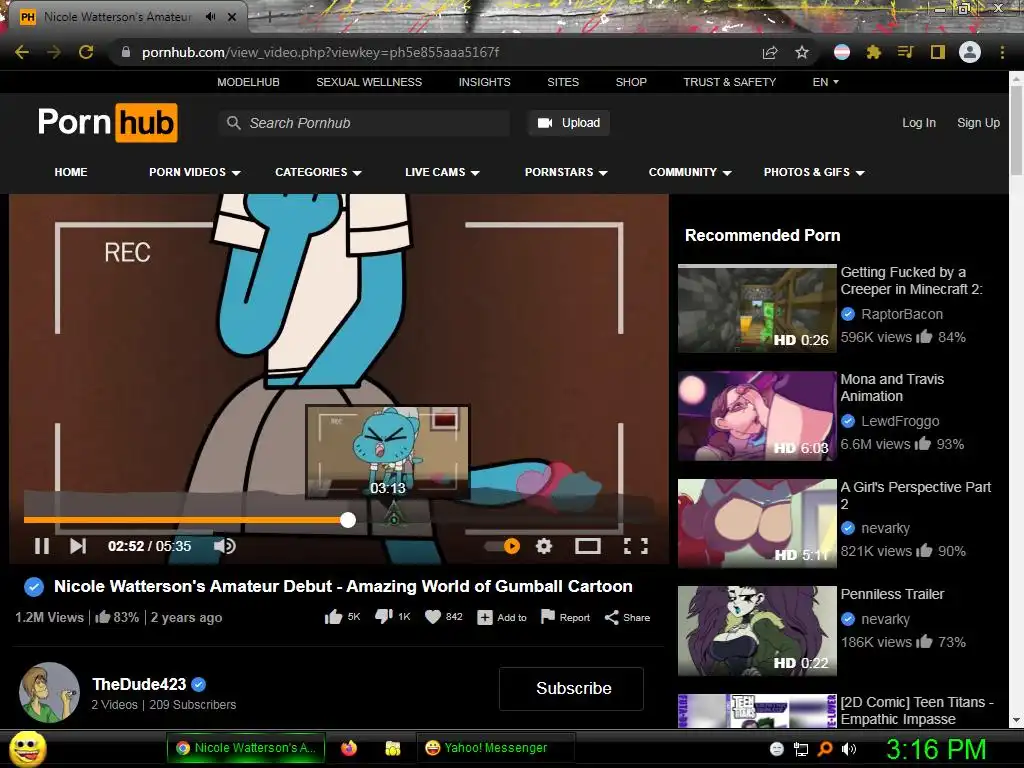Click the Sign Up link
The height and width of the screenshot is (768, 1024).
[978, 123]
